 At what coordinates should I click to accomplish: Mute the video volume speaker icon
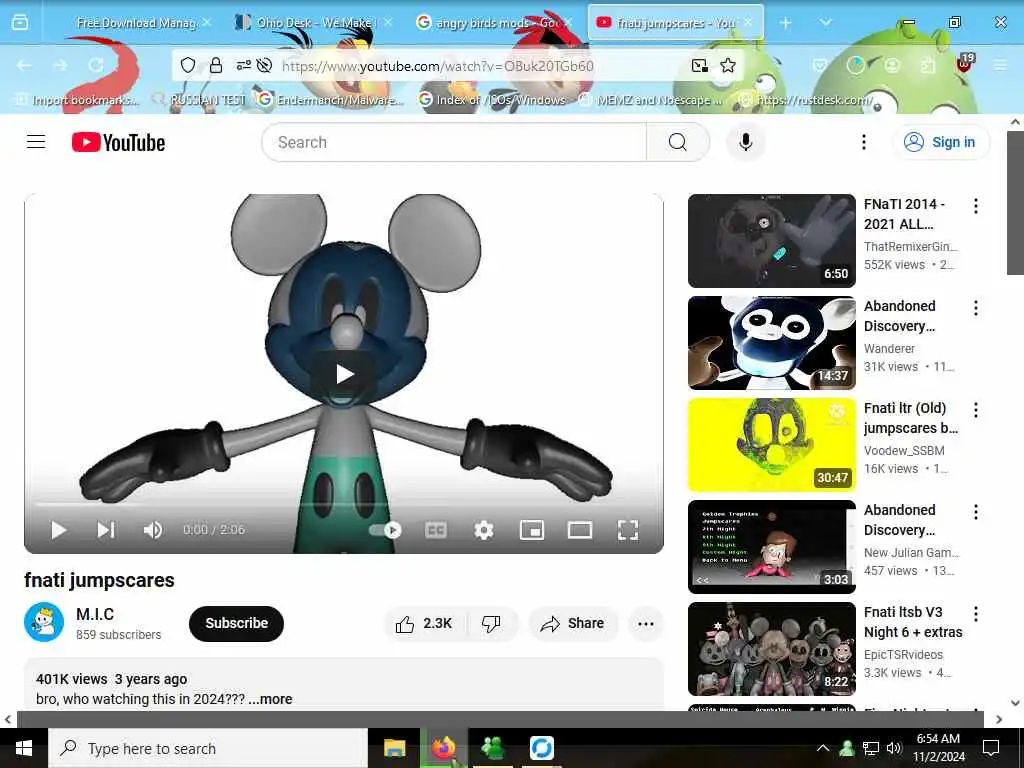point(152,530)
